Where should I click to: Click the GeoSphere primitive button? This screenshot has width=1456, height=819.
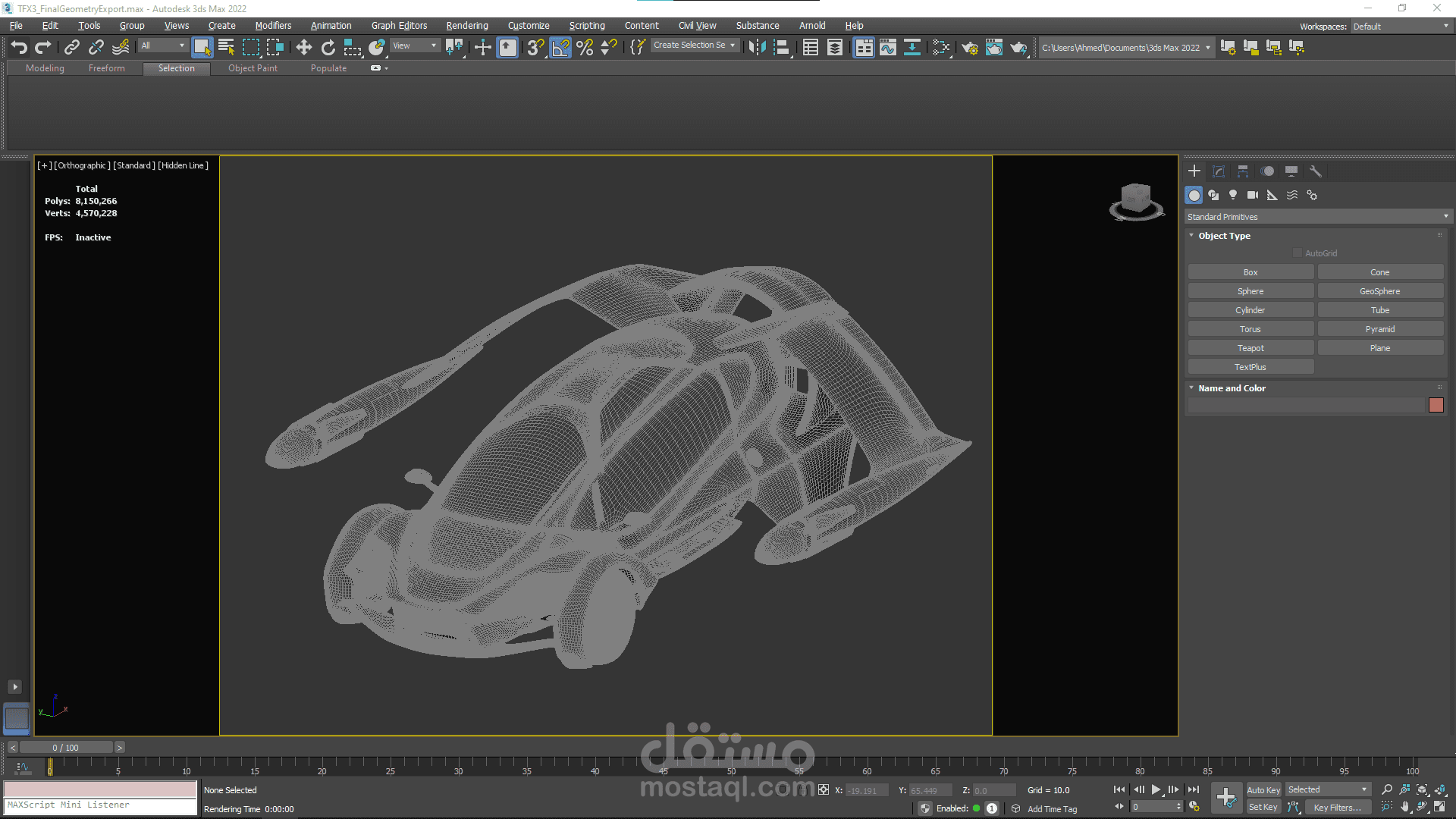[x=1379, y=291]
